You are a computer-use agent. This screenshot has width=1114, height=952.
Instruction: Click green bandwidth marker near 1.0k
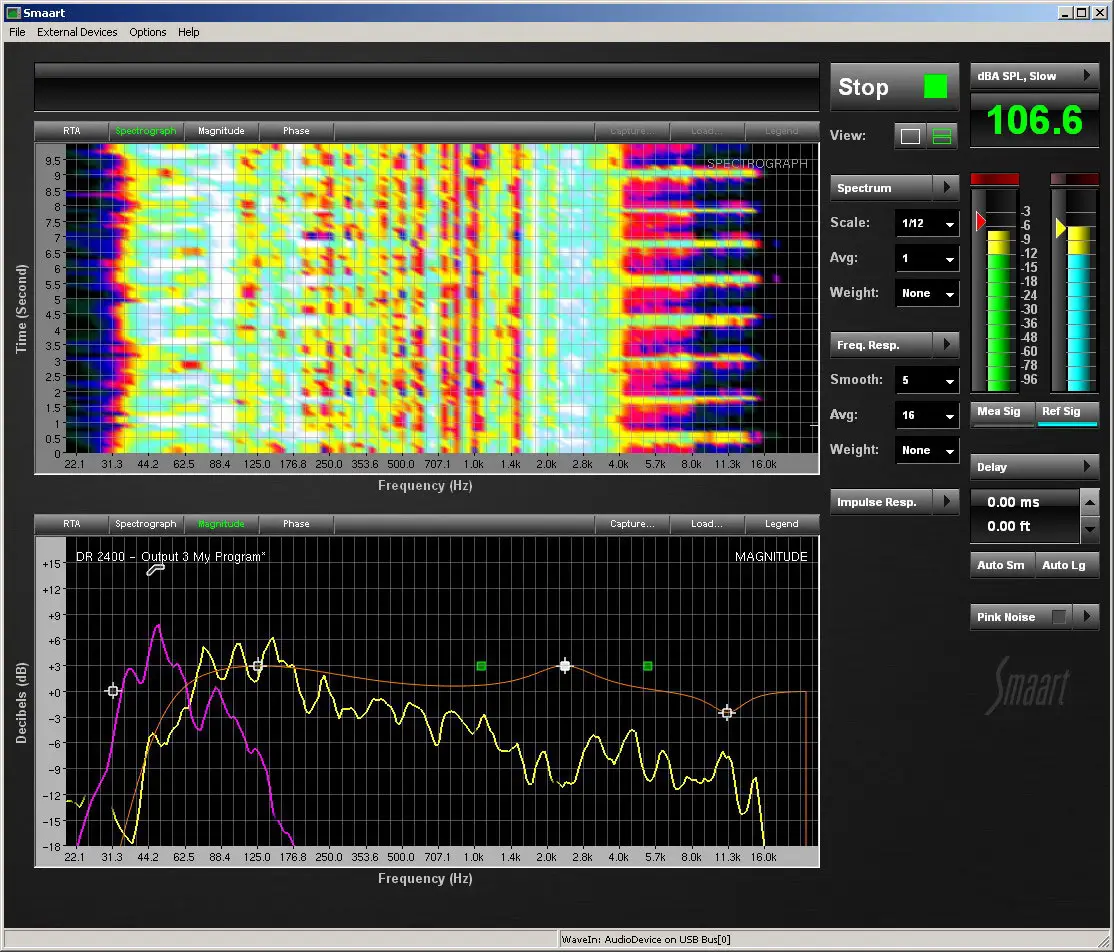coord(481,666)
